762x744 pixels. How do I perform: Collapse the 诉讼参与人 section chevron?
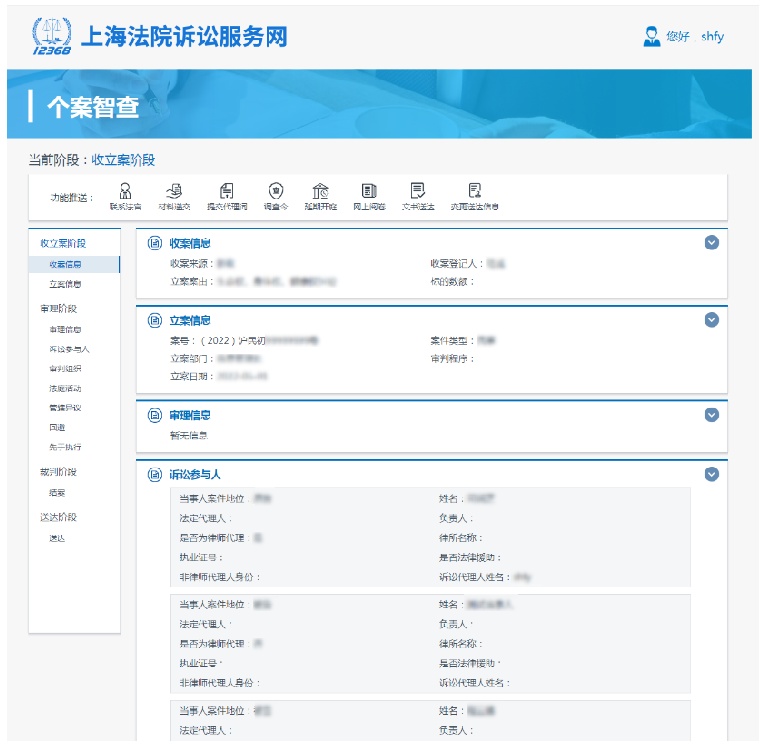coord(711,474)
